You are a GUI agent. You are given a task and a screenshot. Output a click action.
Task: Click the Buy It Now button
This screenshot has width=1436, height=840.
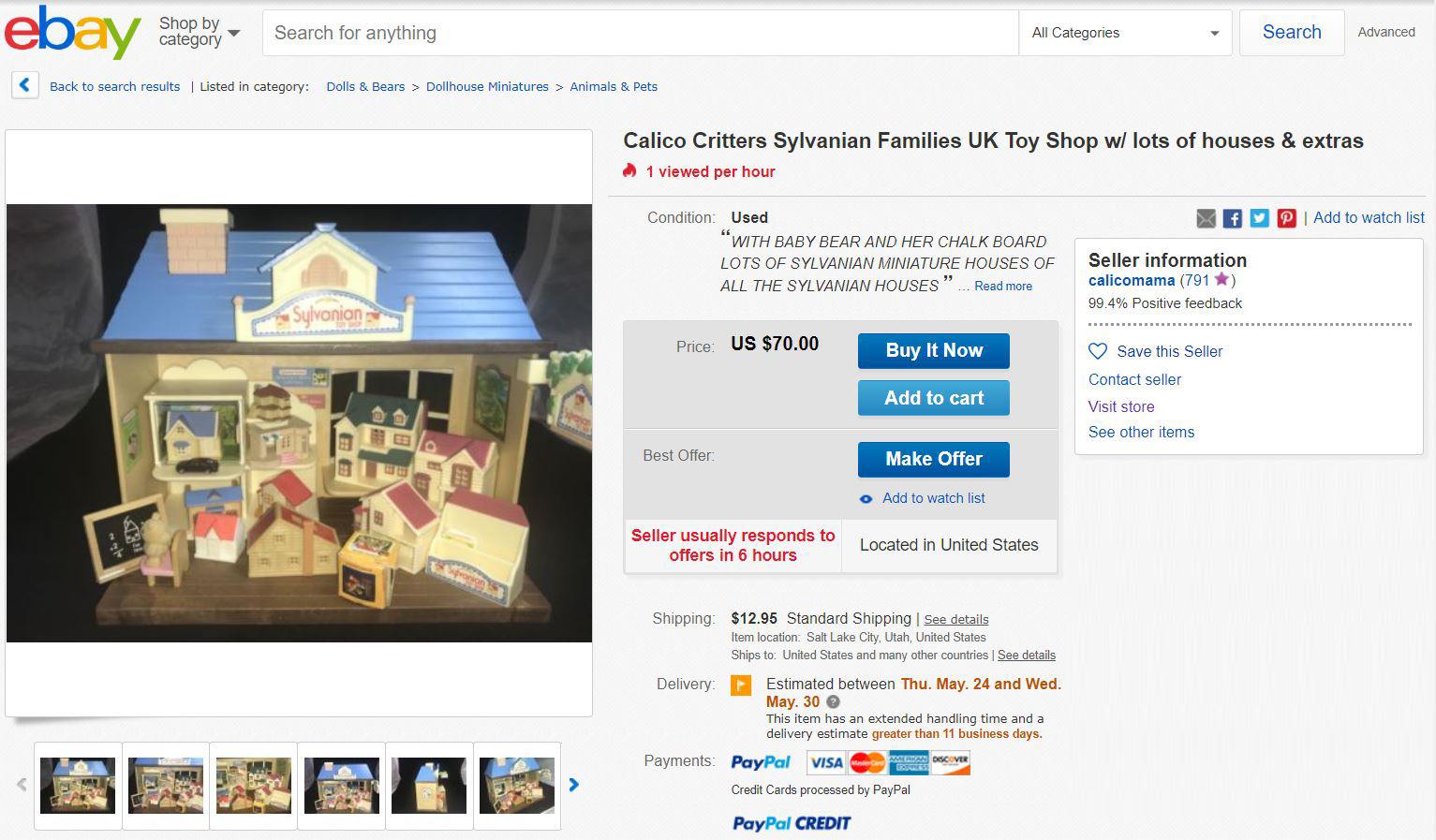pos(934,350)
